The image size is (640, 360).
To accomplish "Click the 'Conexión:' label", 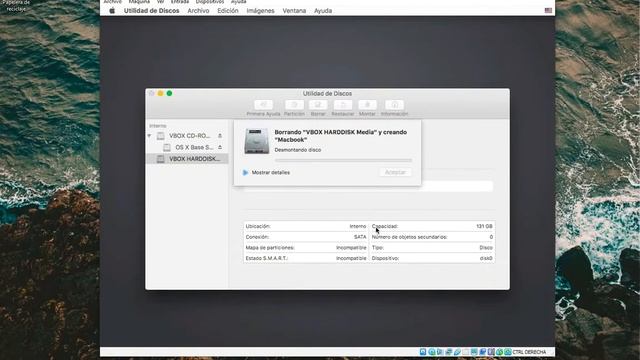I will coord(257,237).
